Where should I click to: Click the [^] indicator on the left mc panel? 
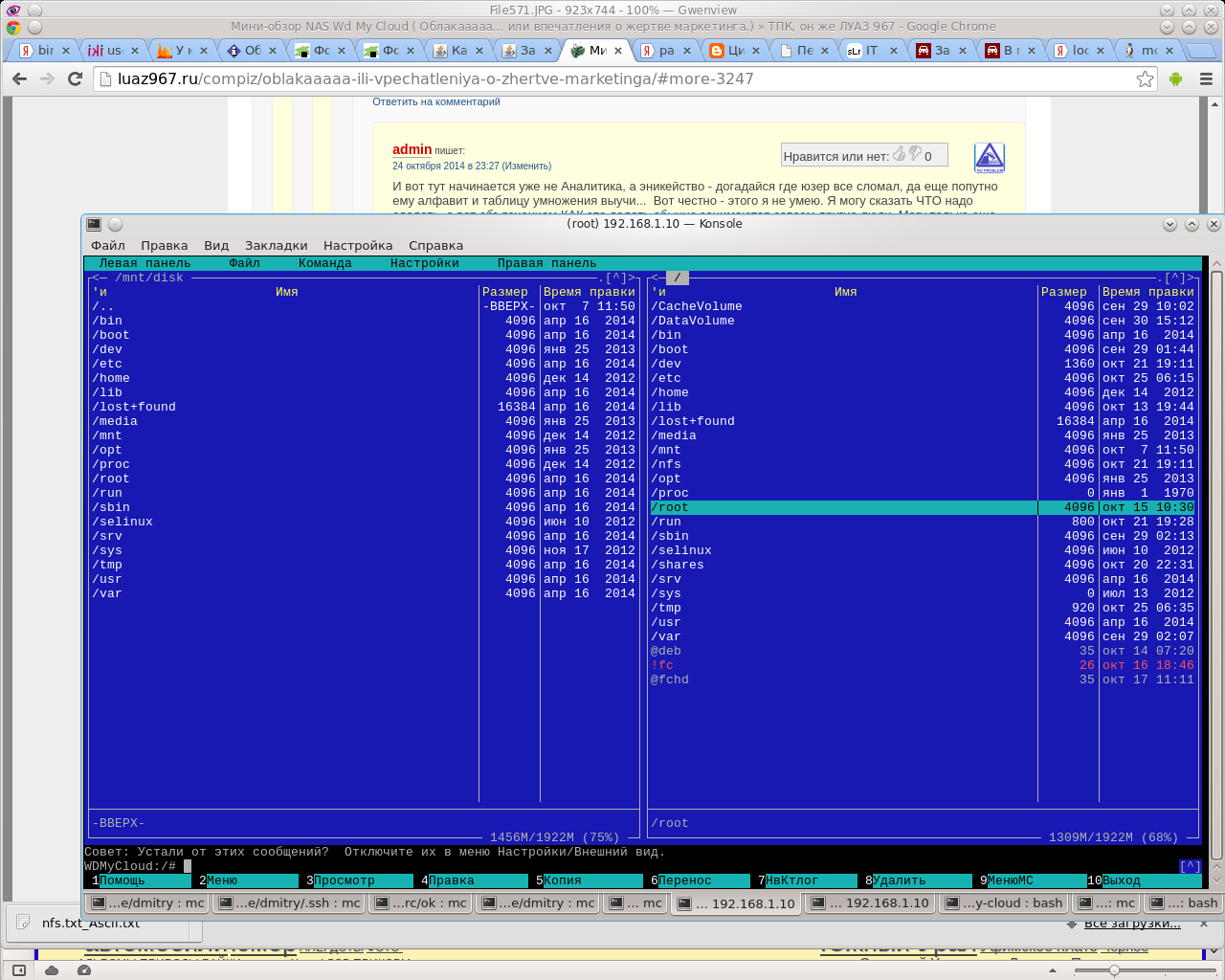pos(615,278)
